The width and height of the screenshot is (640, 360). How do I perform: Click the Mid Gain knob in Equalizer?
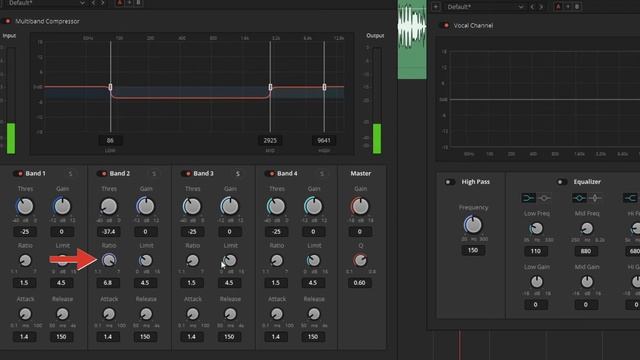coord(587,282)
